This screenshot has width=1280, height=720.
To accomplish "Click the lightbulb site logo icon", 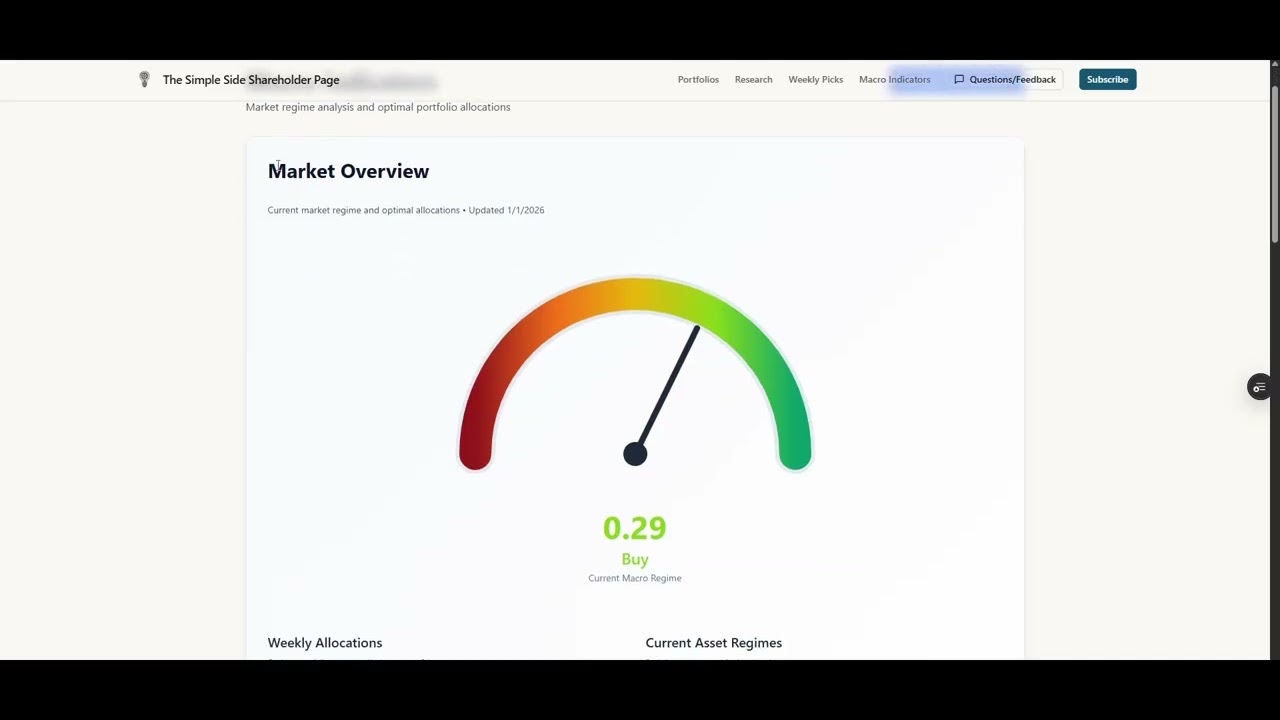I will point(144,79).
